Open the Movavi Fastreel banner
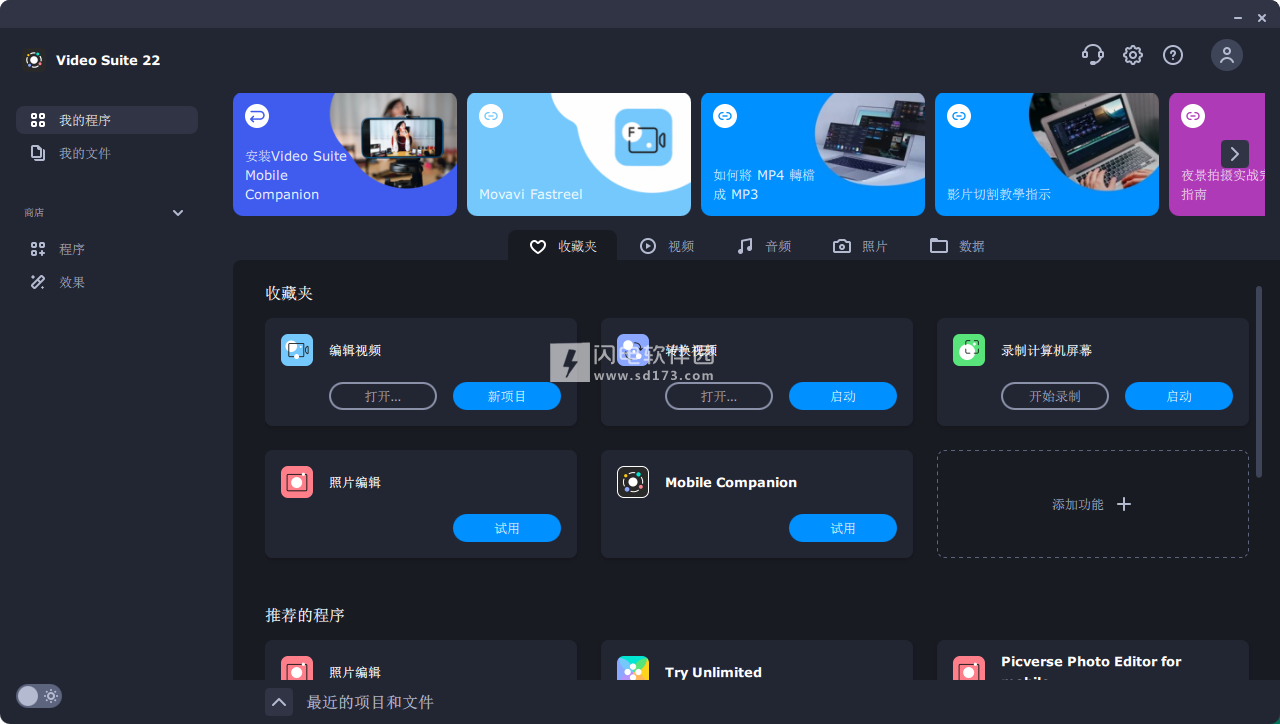 [x=579, y=154]
